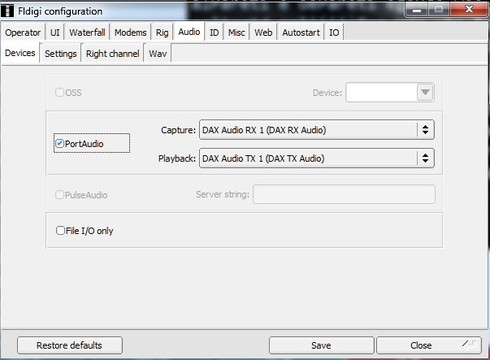The width and height of the screenshot is (490, 360).
Task: Open the Modems tab
Action: tap(130, 32)
